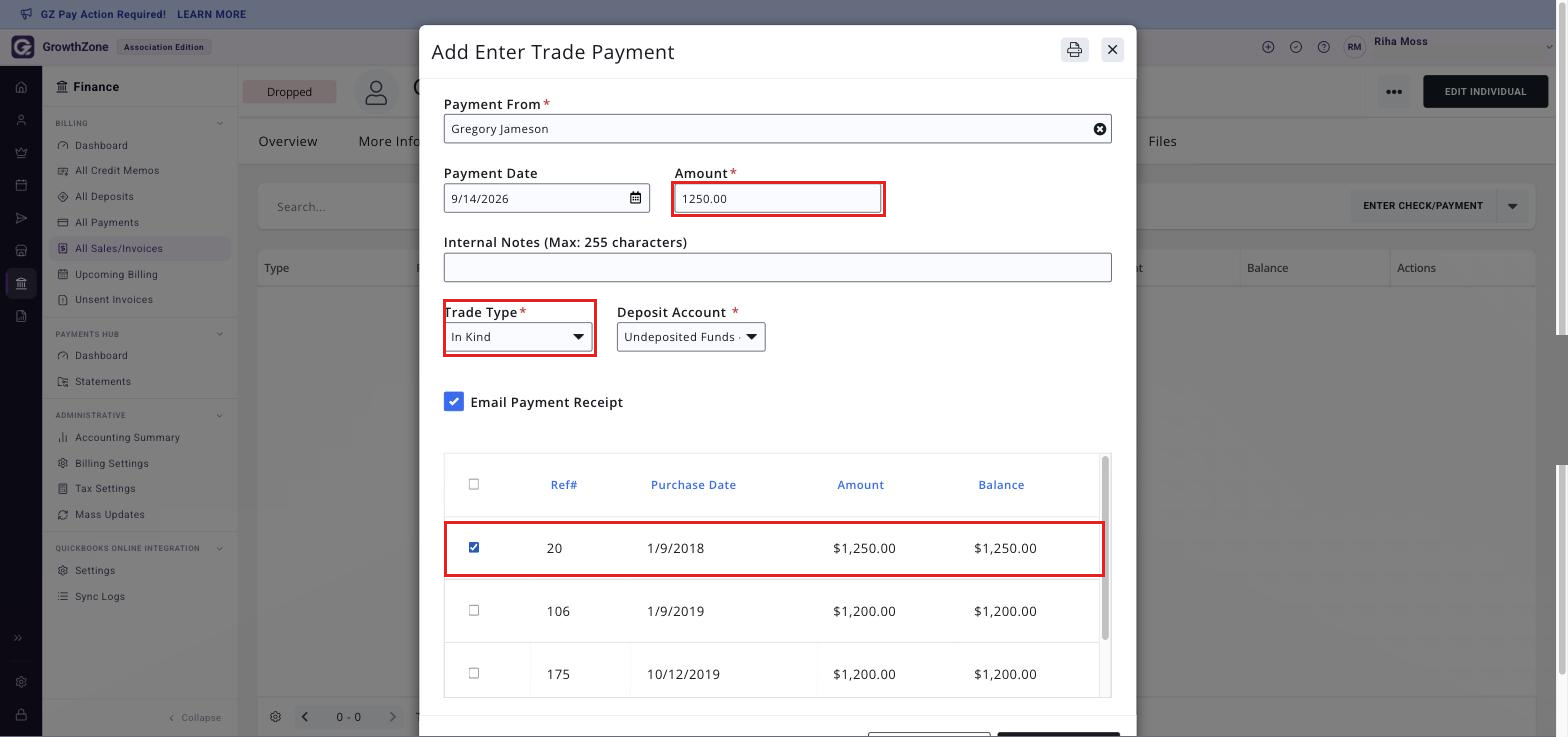Collapse the QuickBooks Online Integration section
Viewport: 1568px width, 737px height.
pyautogui.click(x=220, y=548)
